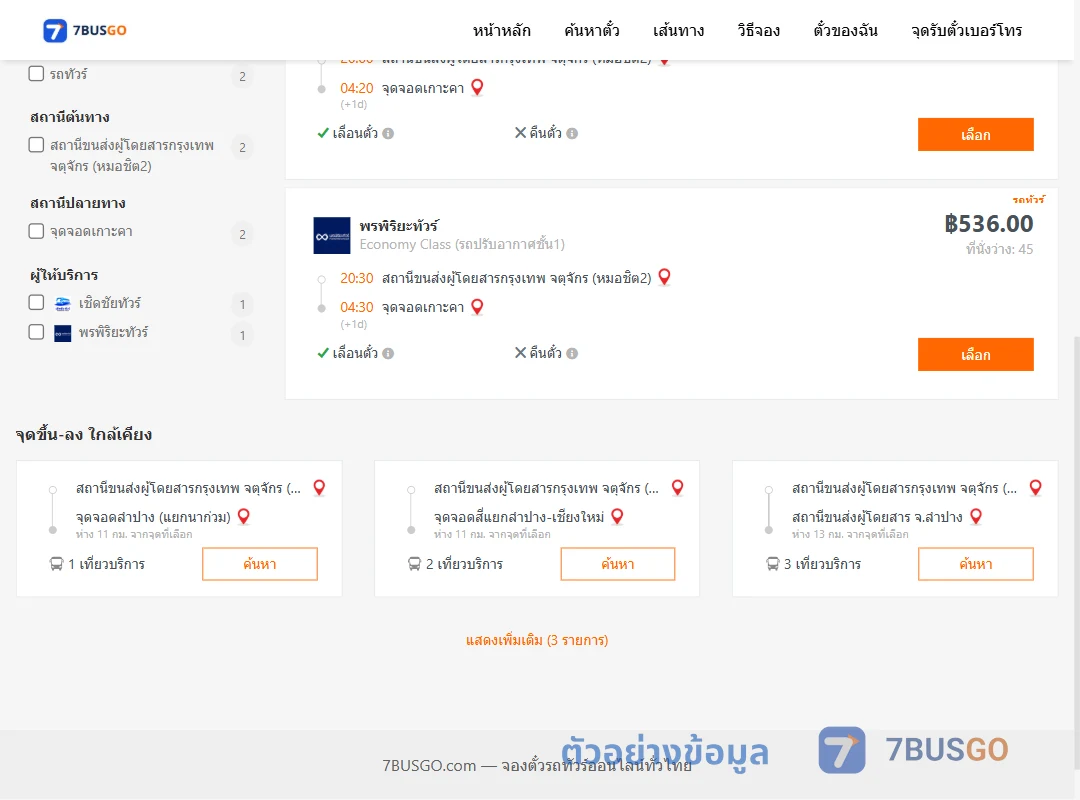Check the สถานีขนส่งผู้โดยสารกรุงเทพ จตุจักร (หมอชิต2) origin filter
Screen dimensions: 1080x800
(36, 145)
